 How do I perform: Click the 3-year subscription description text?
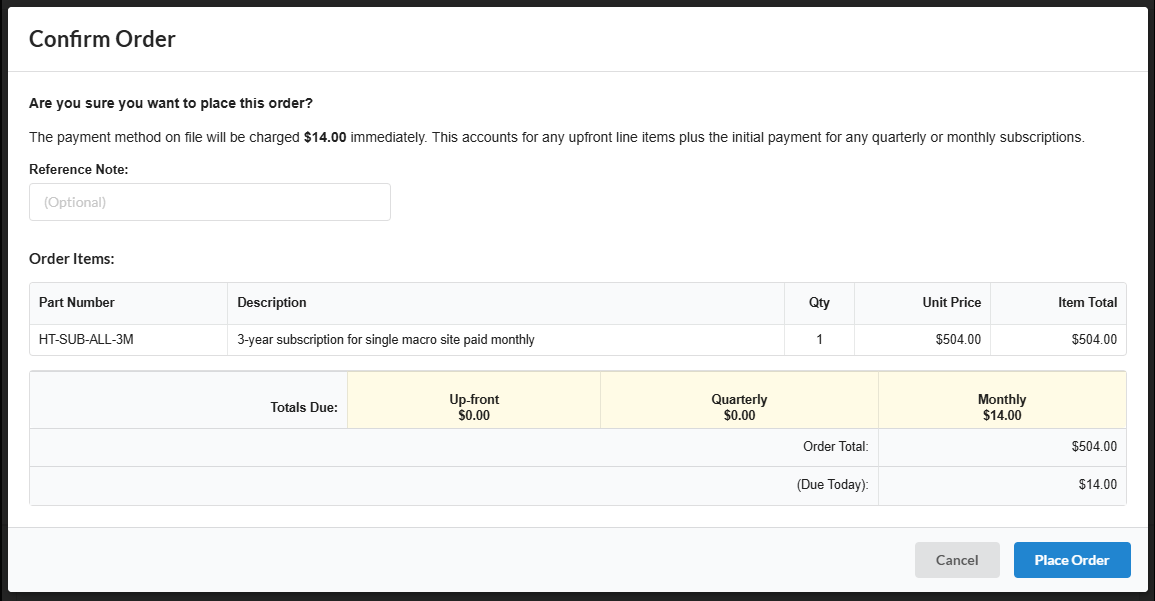pyautogui.click(x=386, y=340)
